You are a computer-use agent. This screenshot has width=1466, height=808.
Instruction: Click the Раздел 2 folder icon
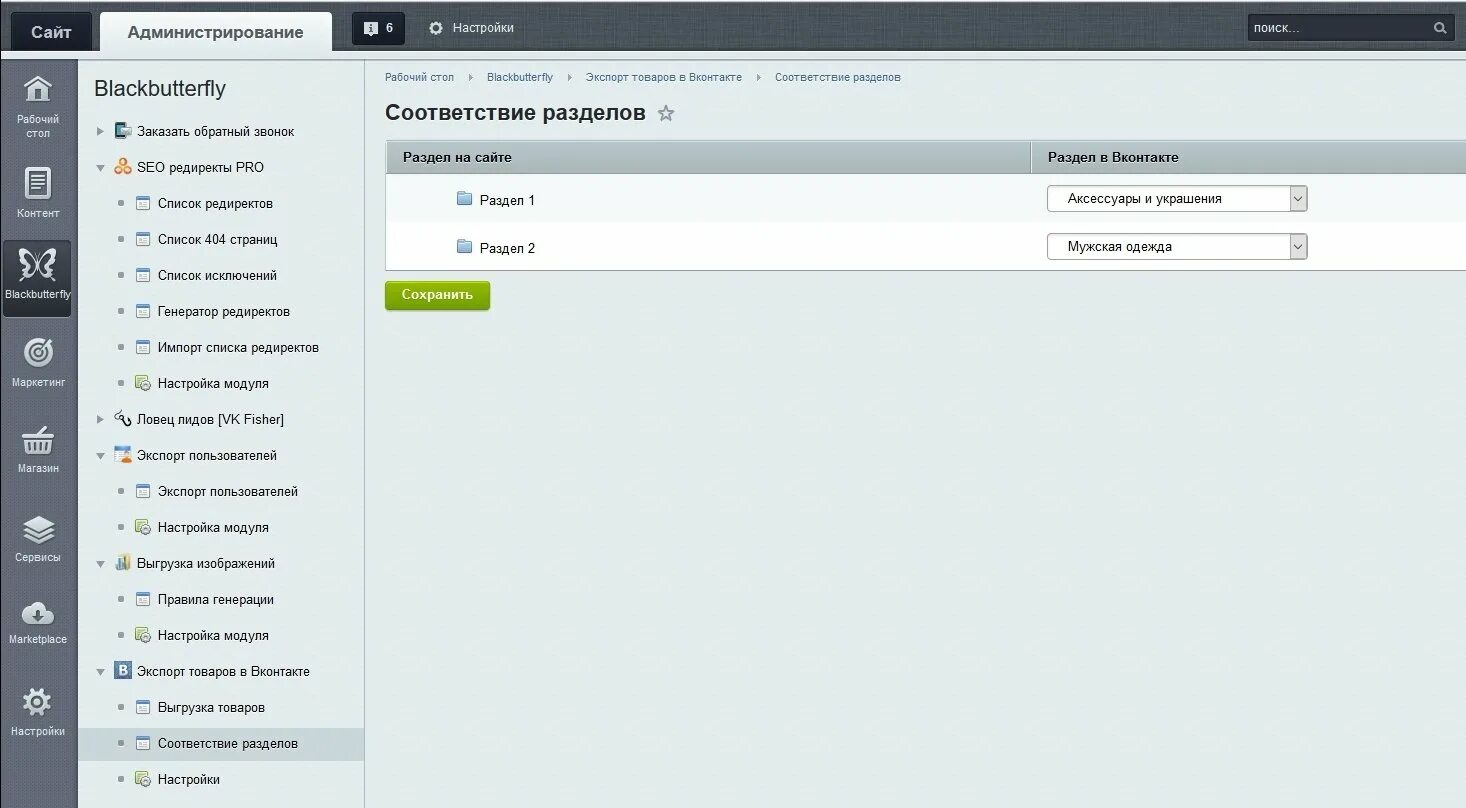(464, 246)
